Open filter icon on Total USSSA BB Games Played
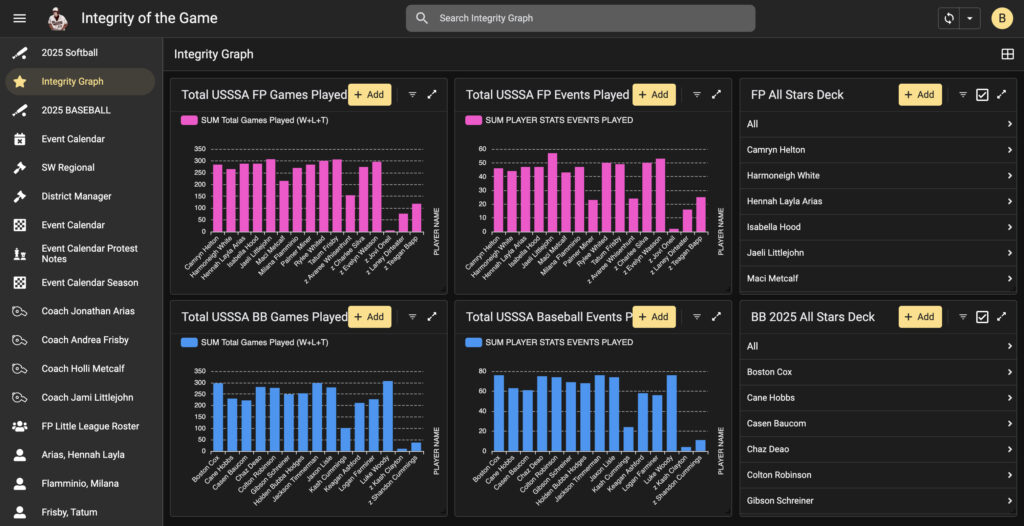 click(412, 317)
